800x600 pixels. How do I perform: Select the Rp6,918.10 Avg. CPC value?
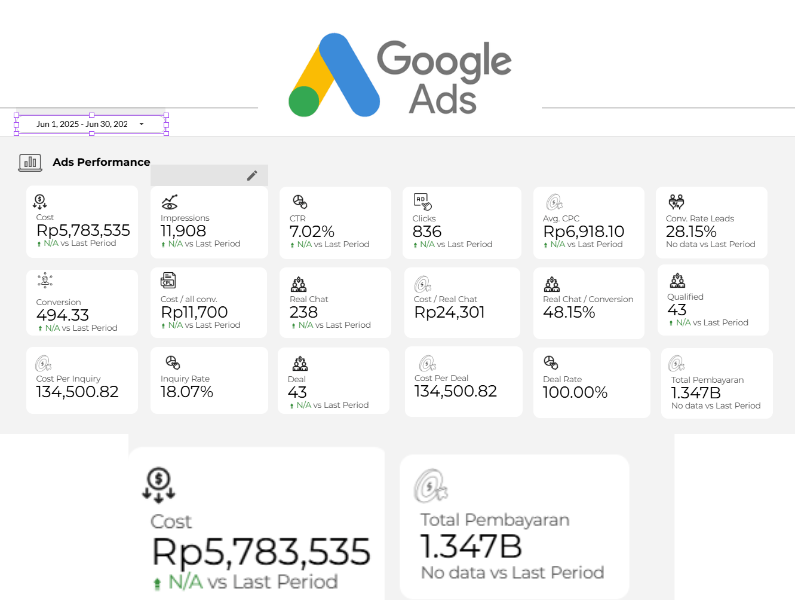pyautogui.click(x=584, y=232)
